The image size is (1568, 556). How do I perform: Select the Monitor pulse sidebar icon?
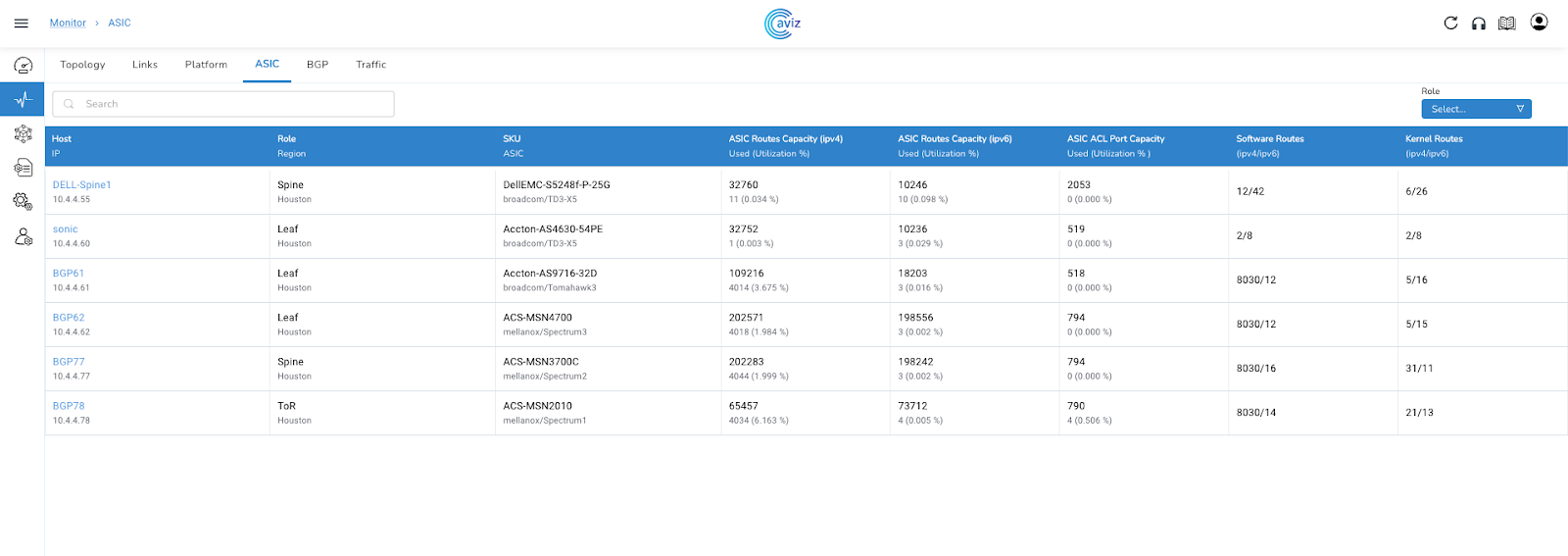coord(23,99)
